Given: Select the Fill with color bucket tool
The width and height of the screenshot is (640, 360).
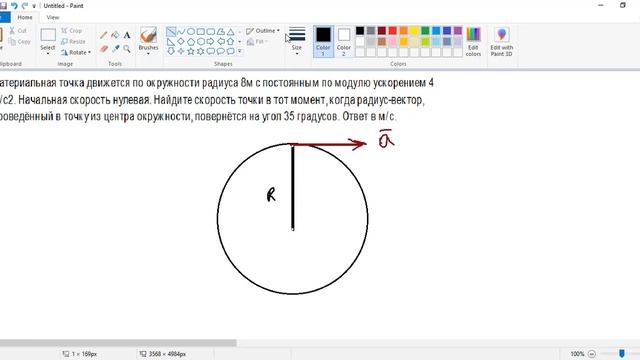Looking at the screenshot, I should [116, 36].
